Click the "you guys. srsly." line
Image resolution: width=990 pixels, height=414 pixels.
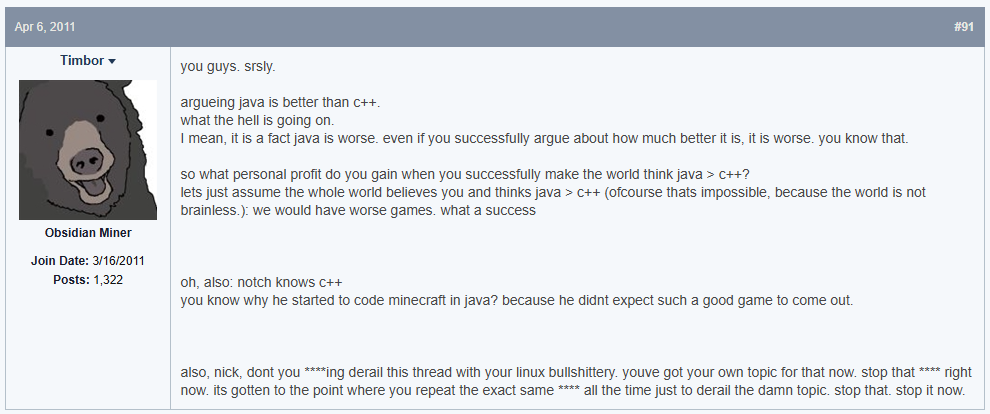(228, 66)
